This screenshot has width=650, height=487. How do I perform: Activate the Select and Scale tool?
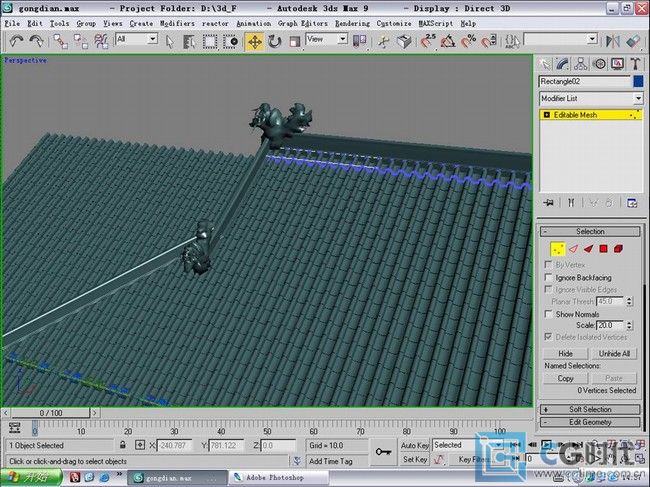click(x=295, y=41)
